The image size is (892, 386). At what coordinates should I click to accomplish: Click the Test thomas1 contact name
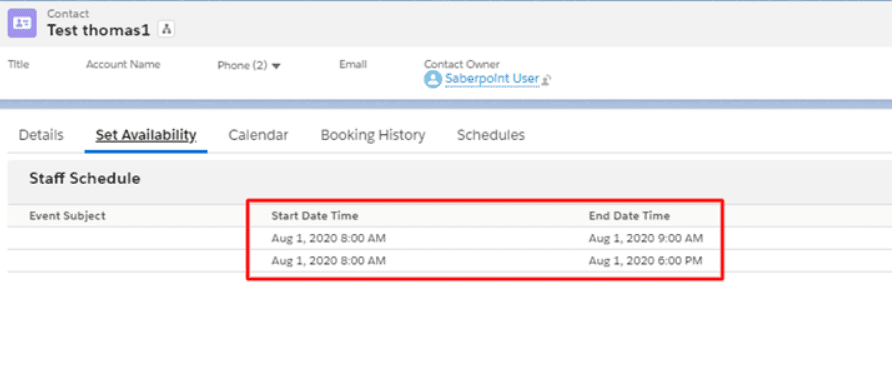tap(98, 30)
